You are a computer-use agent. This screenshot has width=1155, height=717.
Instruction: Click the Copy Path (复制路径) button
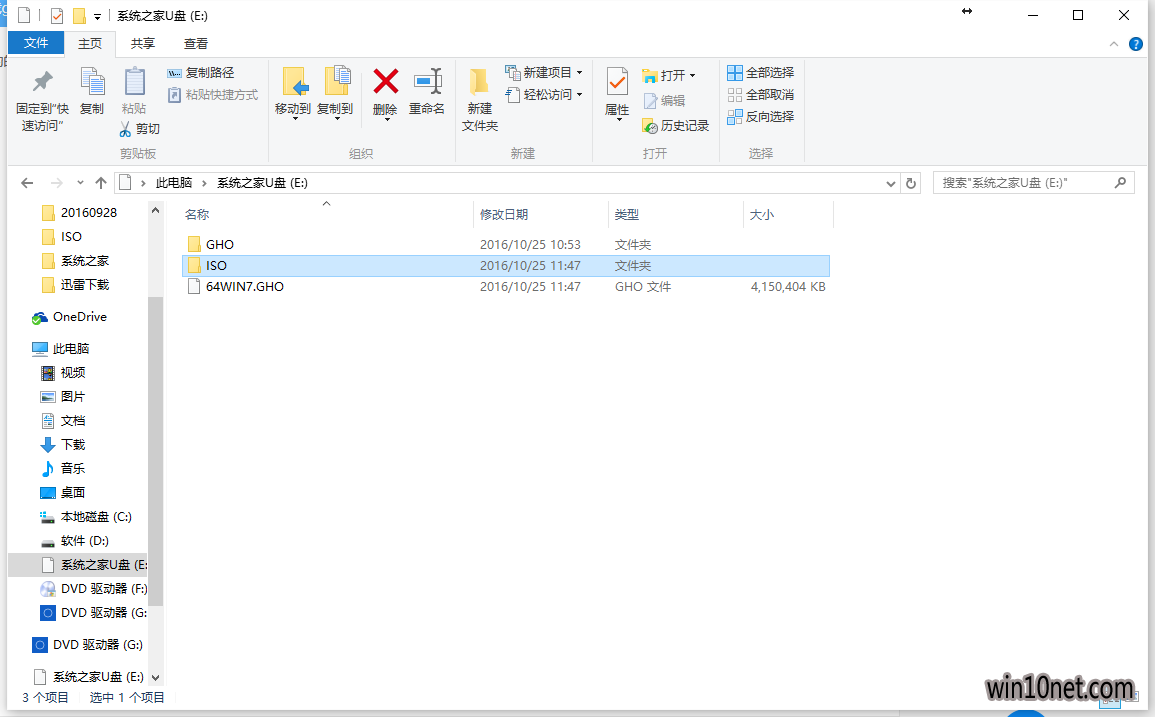[201, 73]
